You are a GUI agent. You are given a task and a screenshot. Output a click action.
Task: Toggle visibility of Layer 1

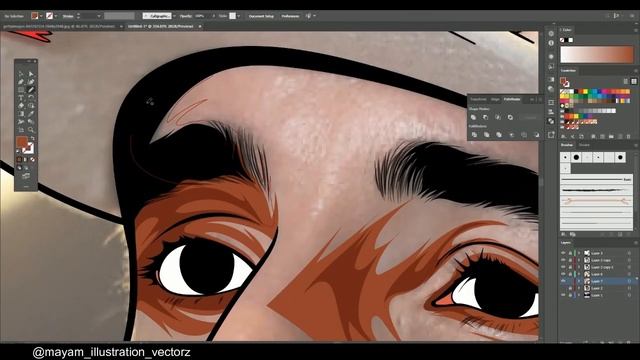563,295
